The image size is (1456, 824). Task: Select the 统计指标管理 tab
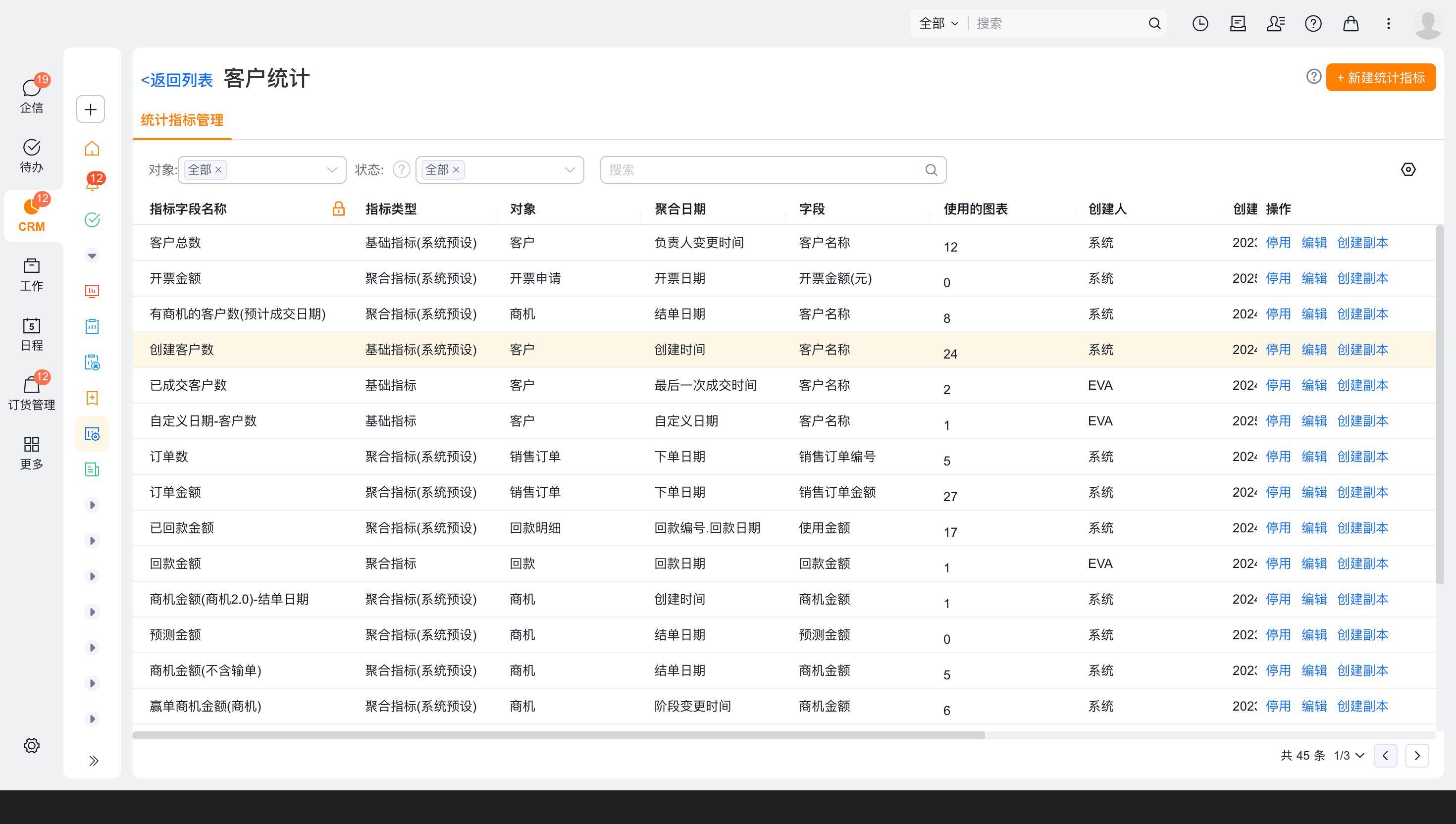[x=182, y=120]
